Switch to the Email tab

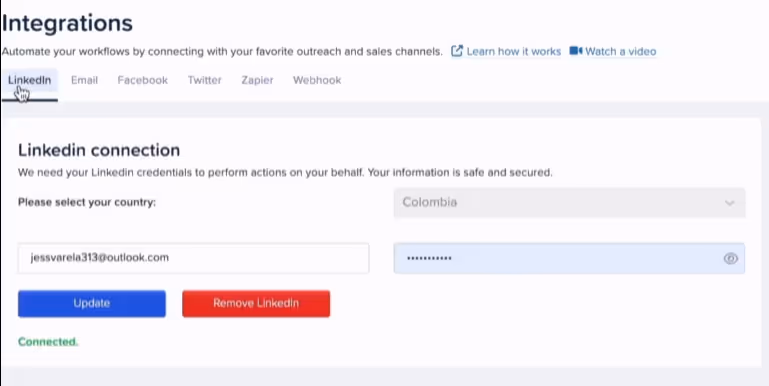(84, 80)
